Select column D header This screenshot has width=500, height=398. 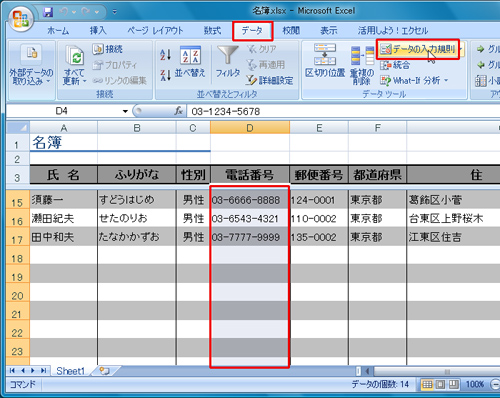(250, 128)
